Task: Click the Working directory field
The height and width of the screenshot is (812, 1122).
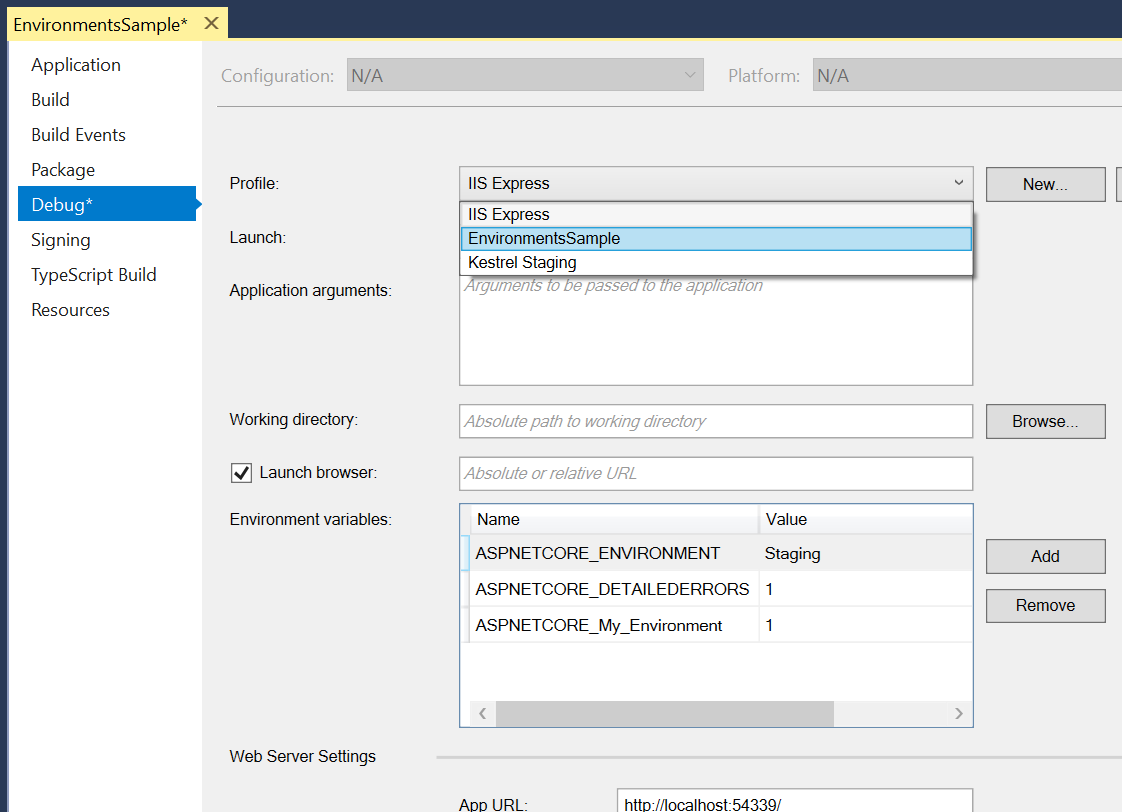Action: tap(716, 421)
